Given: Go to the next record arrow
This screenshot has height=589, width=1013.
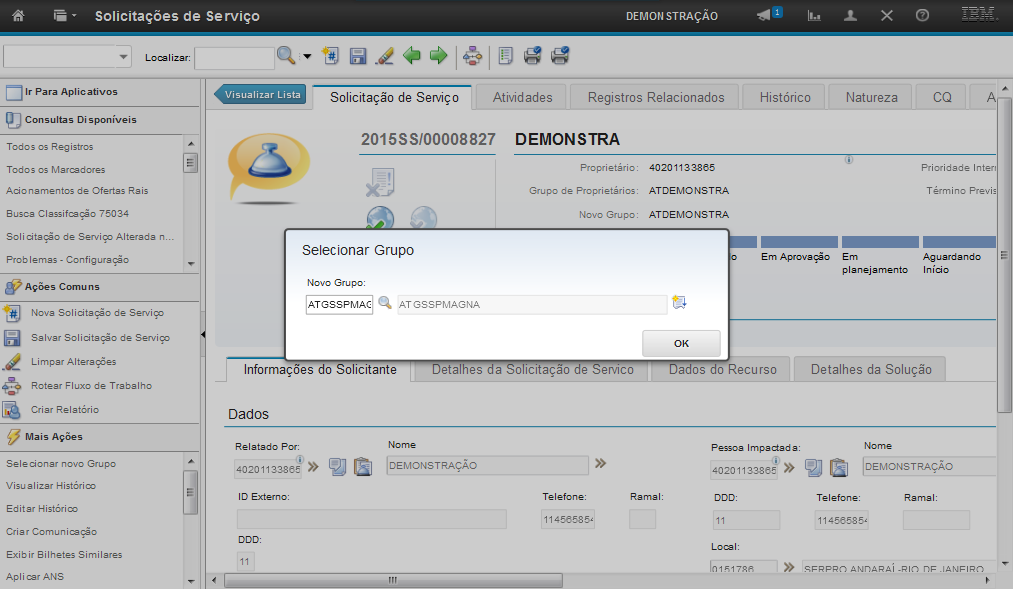Looking at the screenshot, I should tap(438, 56).
